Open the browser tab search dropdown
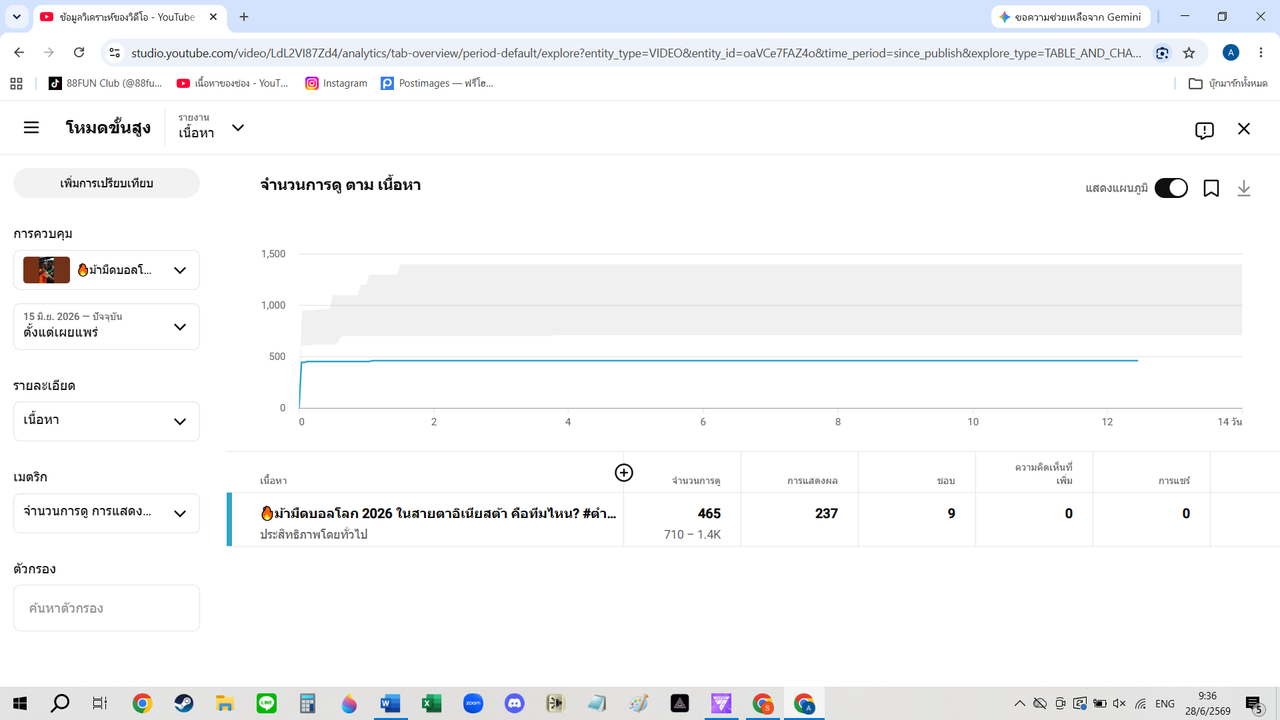The height and width of the screenshot is (720, 1280). 16,17
